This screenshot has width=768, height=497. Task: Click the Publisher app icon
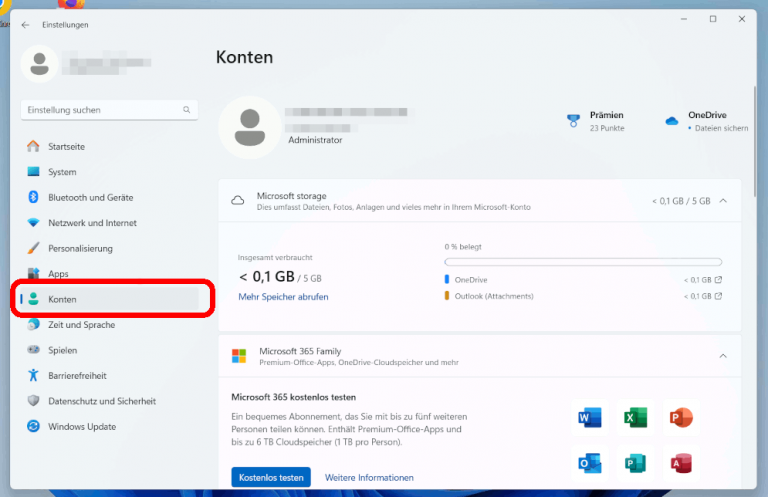coord(635,463)
